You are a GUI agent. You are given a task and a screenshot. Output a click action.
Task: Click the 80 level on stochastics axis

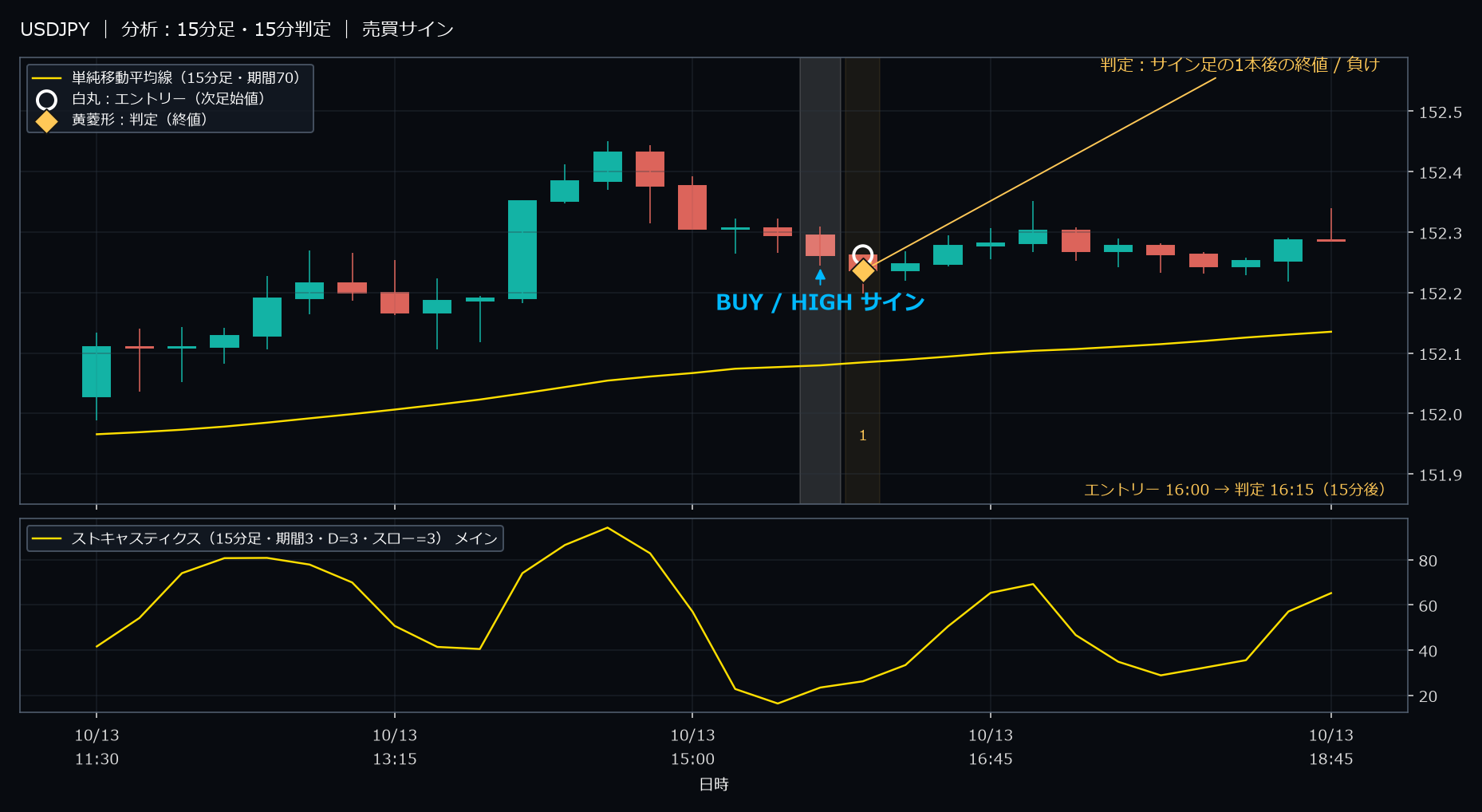click(1428, 561)
